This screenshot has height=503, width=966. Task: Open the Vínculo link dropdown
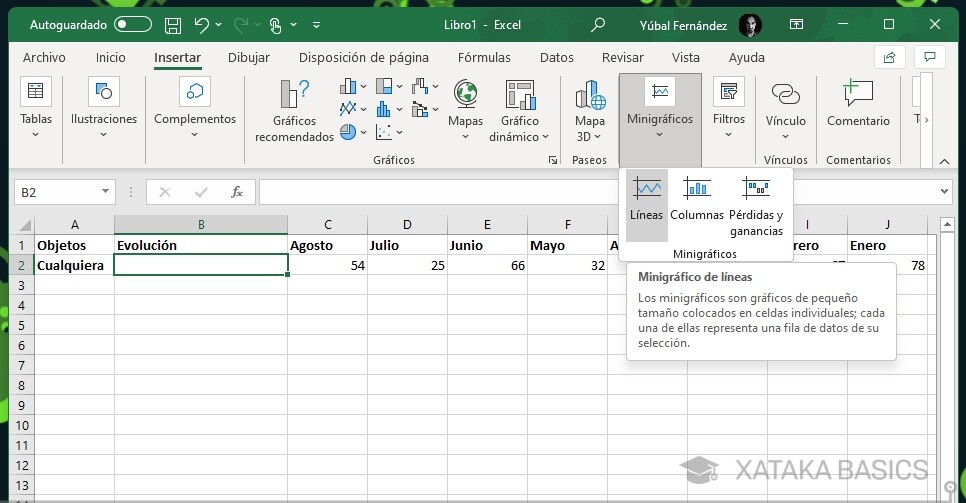coord(785,111)
